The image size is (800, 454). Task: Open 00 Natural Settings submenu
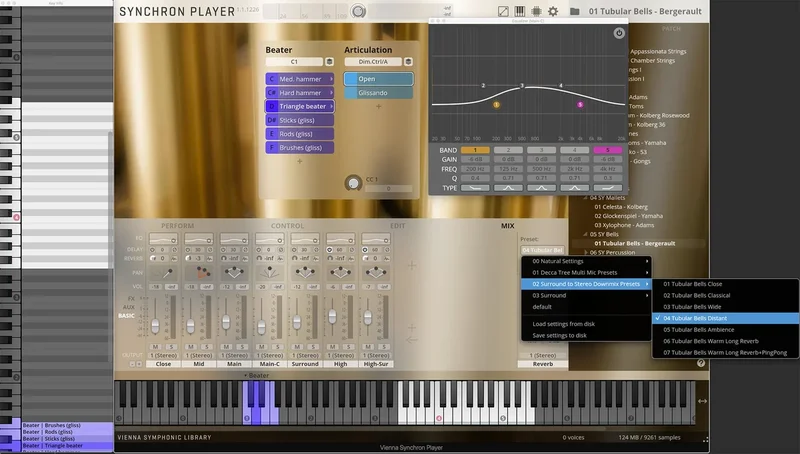coord(586,261)
